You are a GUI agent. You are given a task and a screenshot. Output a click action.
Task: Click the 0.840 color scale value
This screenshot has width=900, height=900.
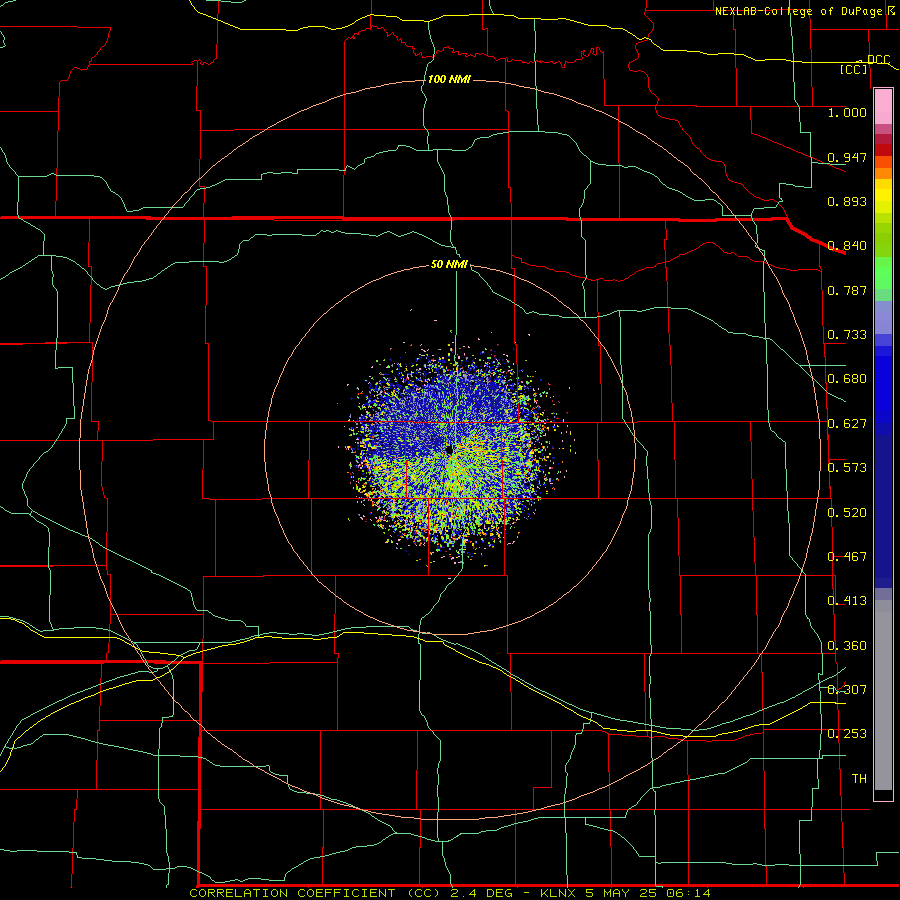(x=847, y=246)
